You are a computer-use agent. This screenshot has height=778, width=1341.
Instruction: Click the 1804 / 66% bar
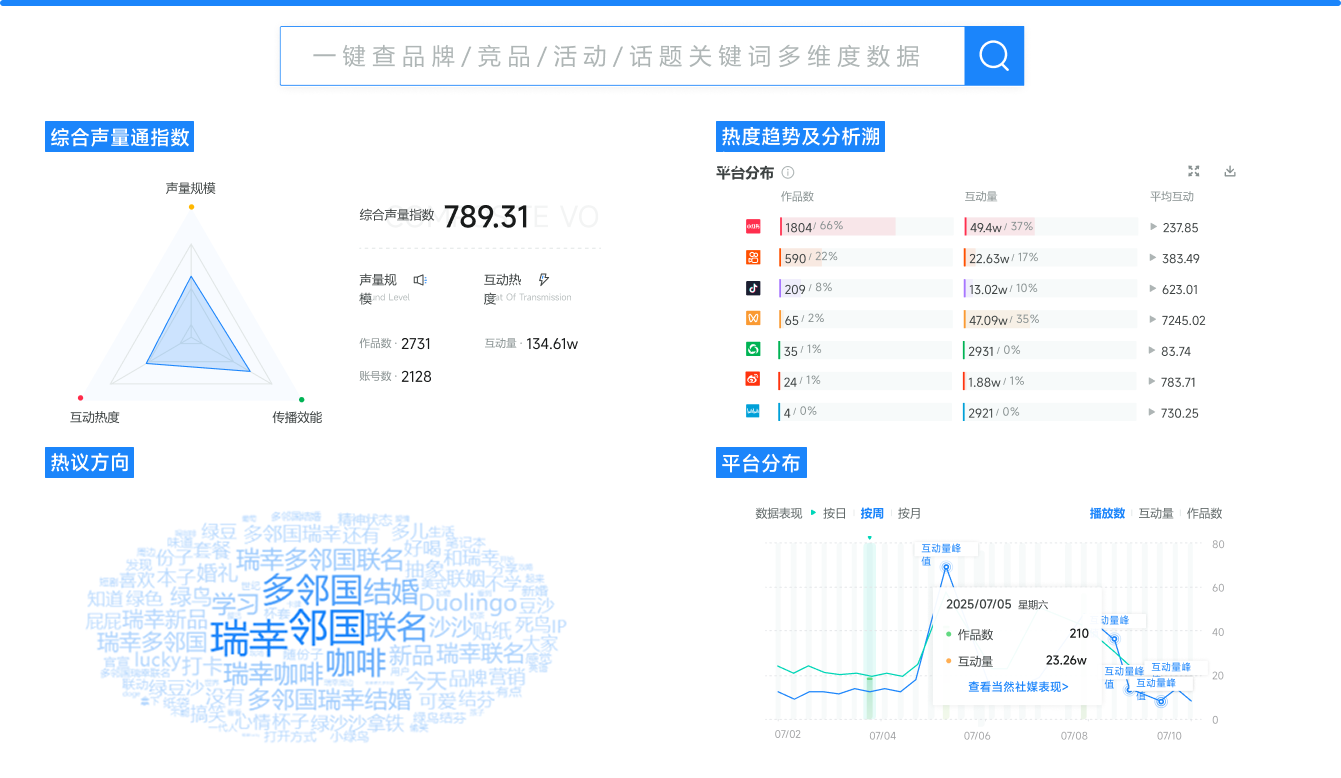click(x=867, y=227)
